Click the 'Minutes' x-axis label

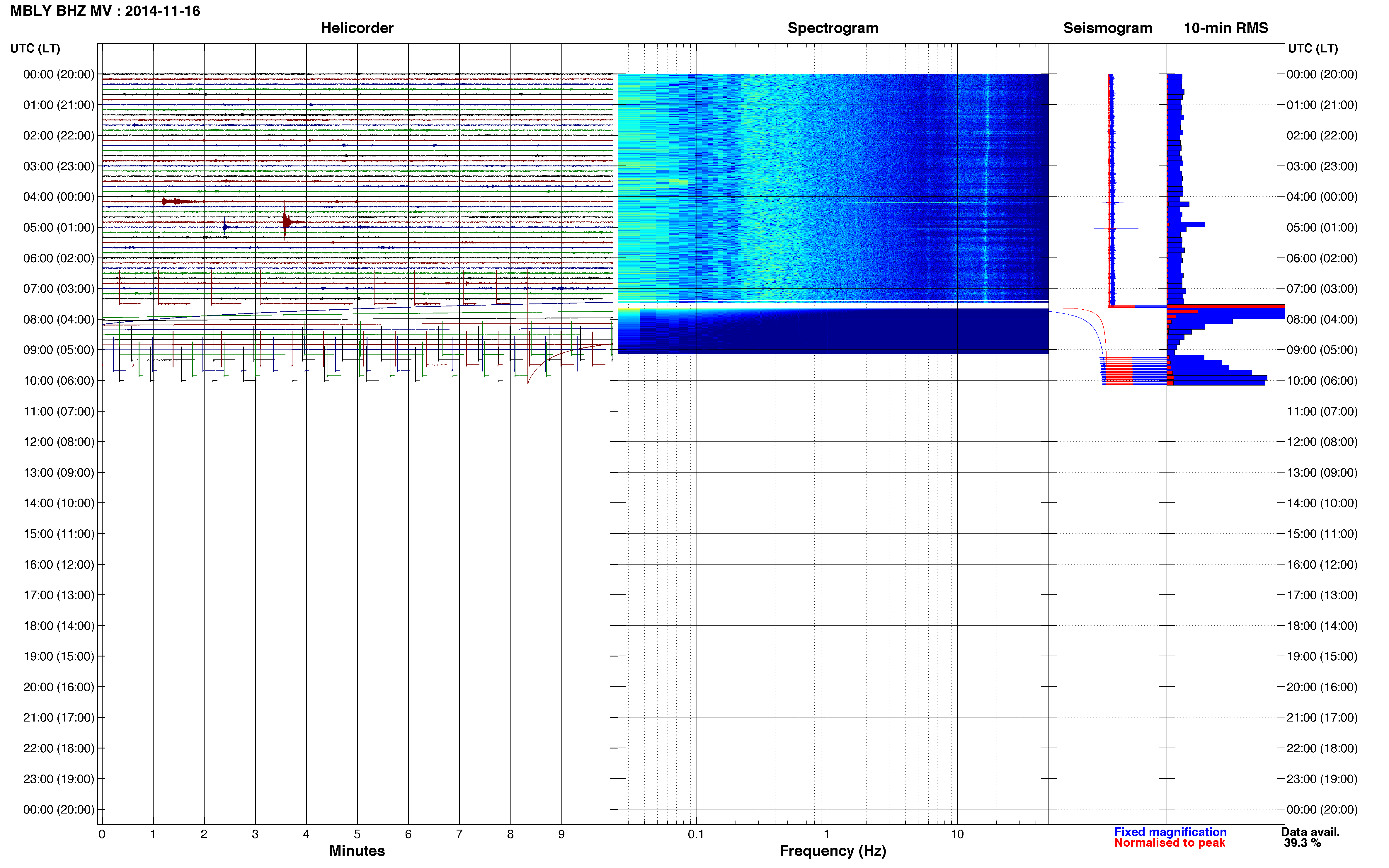(357, 851)
